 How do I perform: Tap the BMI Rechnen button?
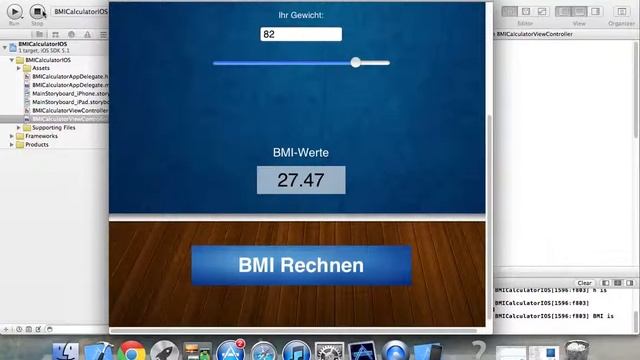tap(301, 265)
